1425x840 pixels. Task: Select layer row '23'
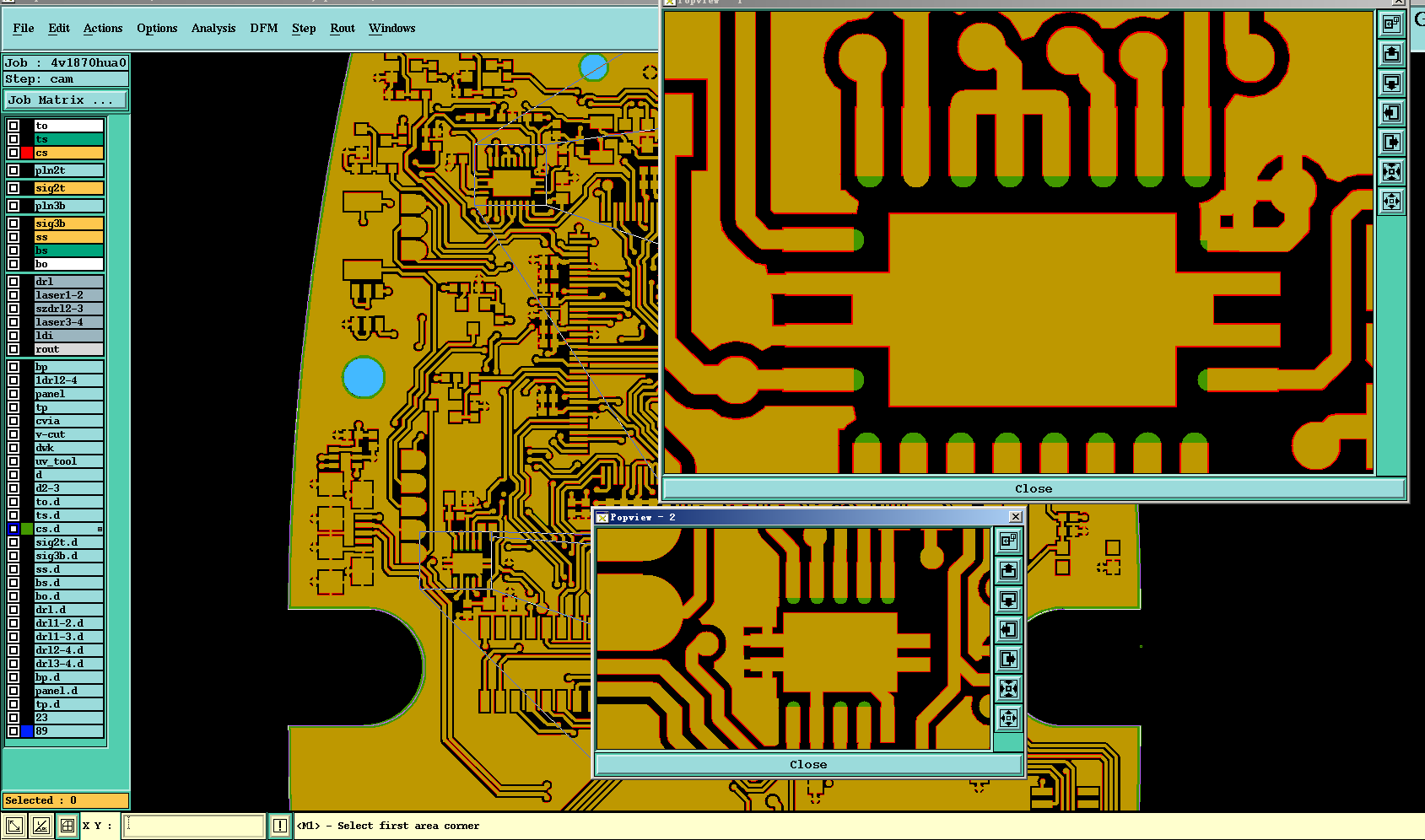68,718
